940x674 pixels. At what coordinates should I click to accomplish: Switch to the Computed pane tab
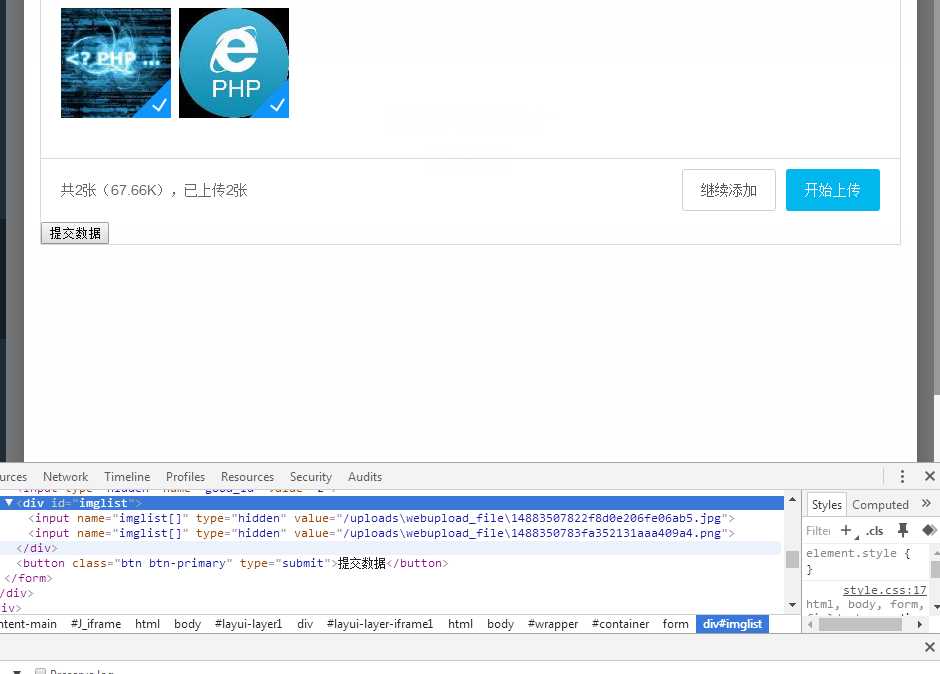pos(880,505)
